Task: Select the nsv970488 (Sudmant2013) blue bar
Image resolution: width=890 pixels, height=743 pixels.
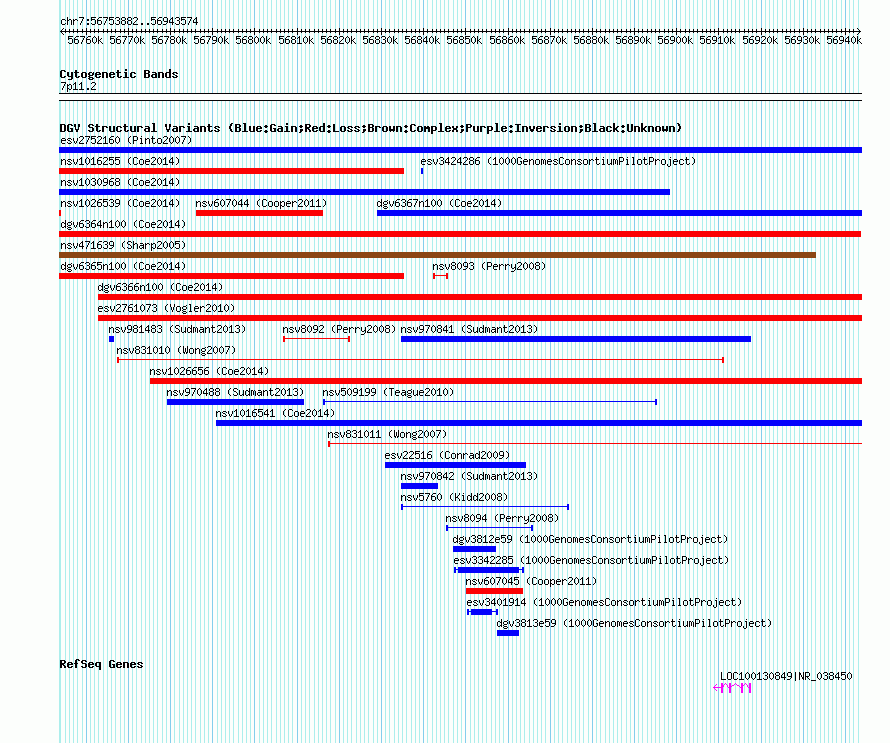Action: (236, 402)
